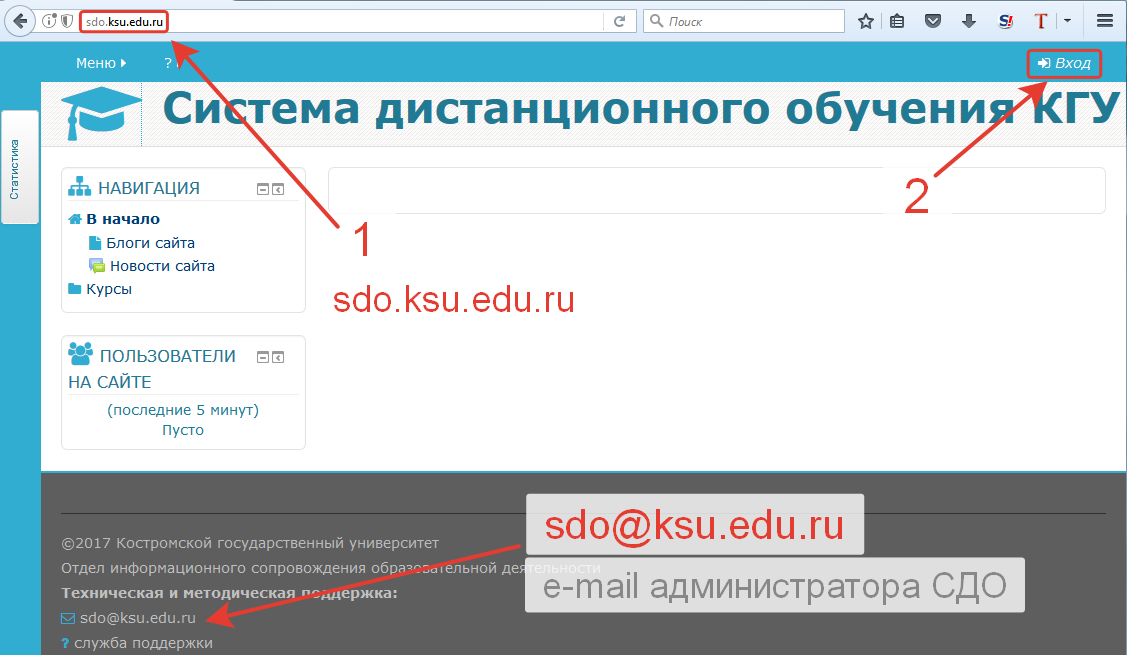
Task: Click the browser back arrow button
Action: point(20,21)
